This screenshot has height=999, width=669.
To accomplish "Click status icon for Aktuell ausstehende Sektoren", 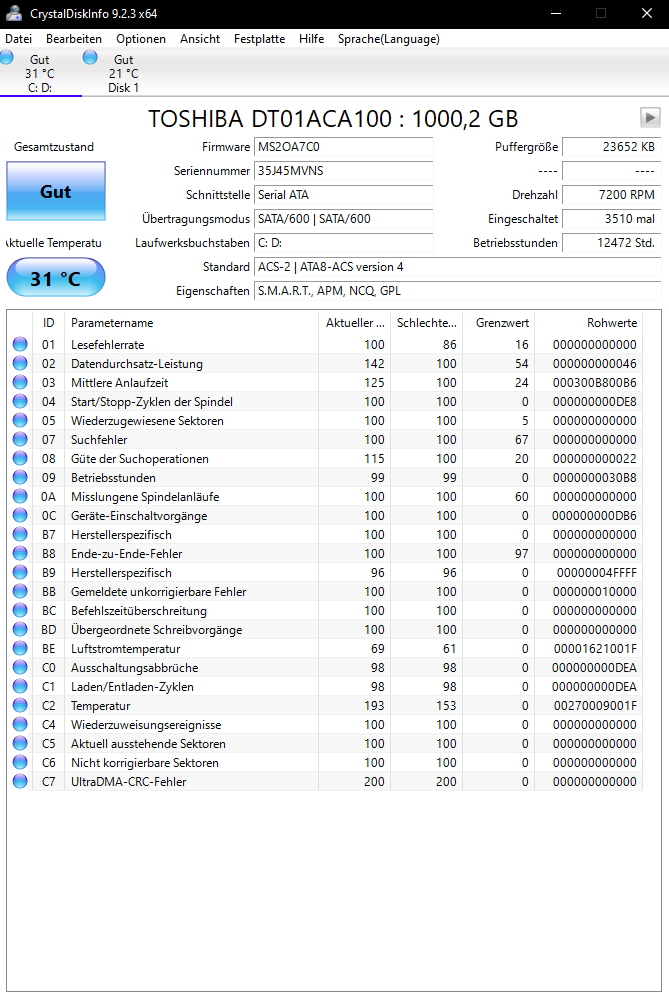I will click(x=20, y=744).
